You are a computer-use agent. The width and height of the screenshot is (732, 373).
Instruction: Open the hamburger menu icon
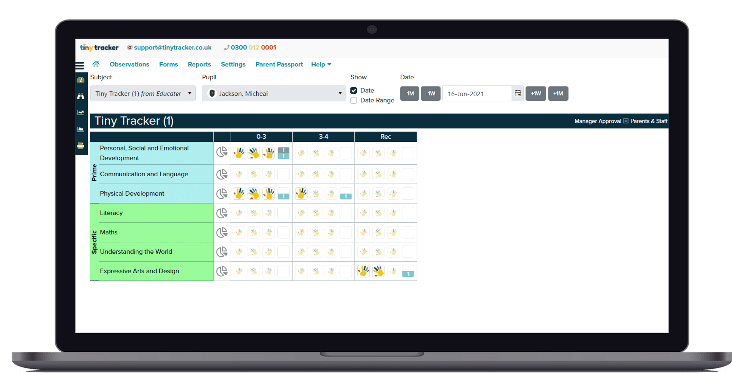tap(80, 66)
